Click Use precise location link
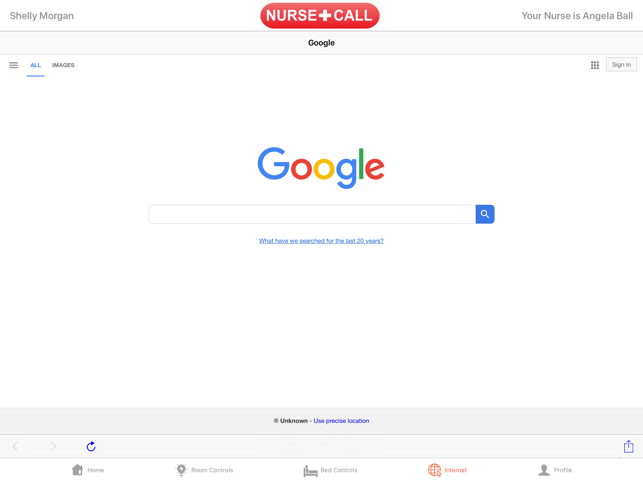This screenshot has width=643, height=482. 341,420
